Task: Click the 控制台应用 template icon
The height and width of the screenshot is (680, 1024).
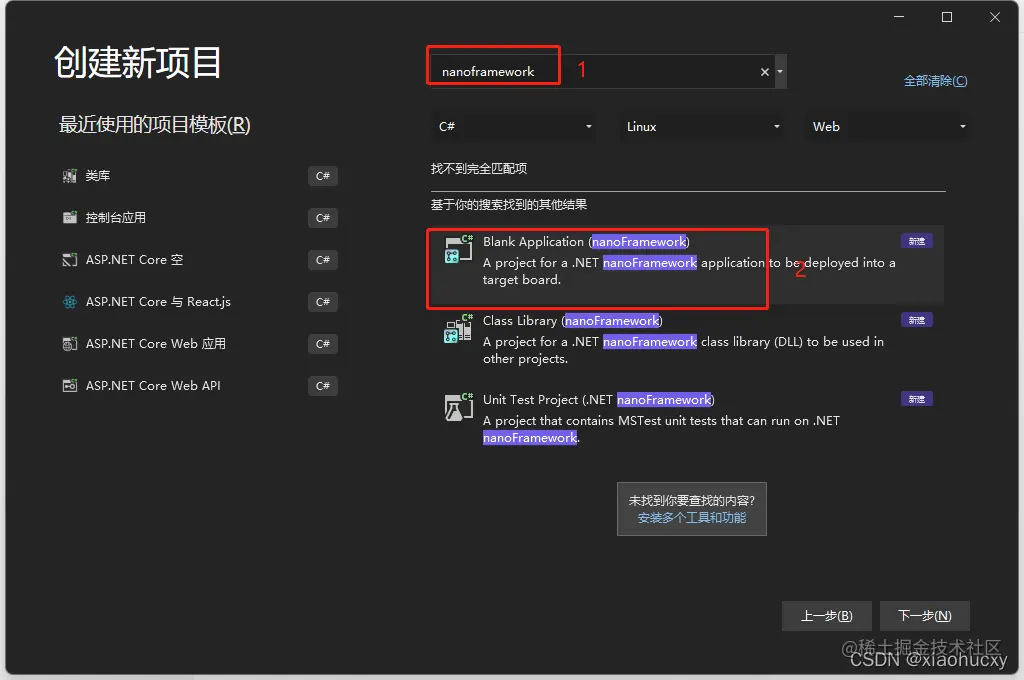Action: click(x=68, y=218)
